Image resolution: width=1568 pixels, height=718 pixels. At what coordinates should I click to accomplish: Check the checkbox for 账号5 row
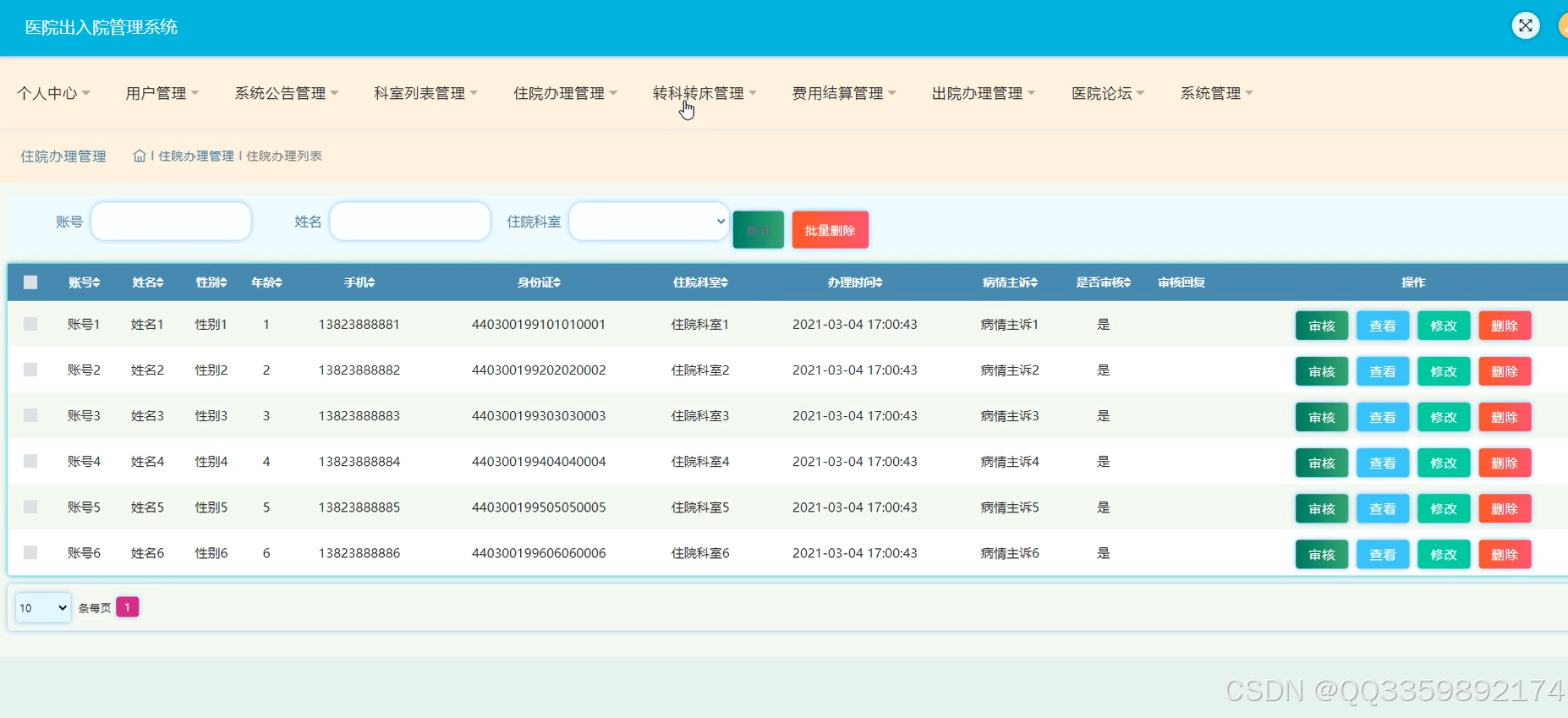point(30,507)
